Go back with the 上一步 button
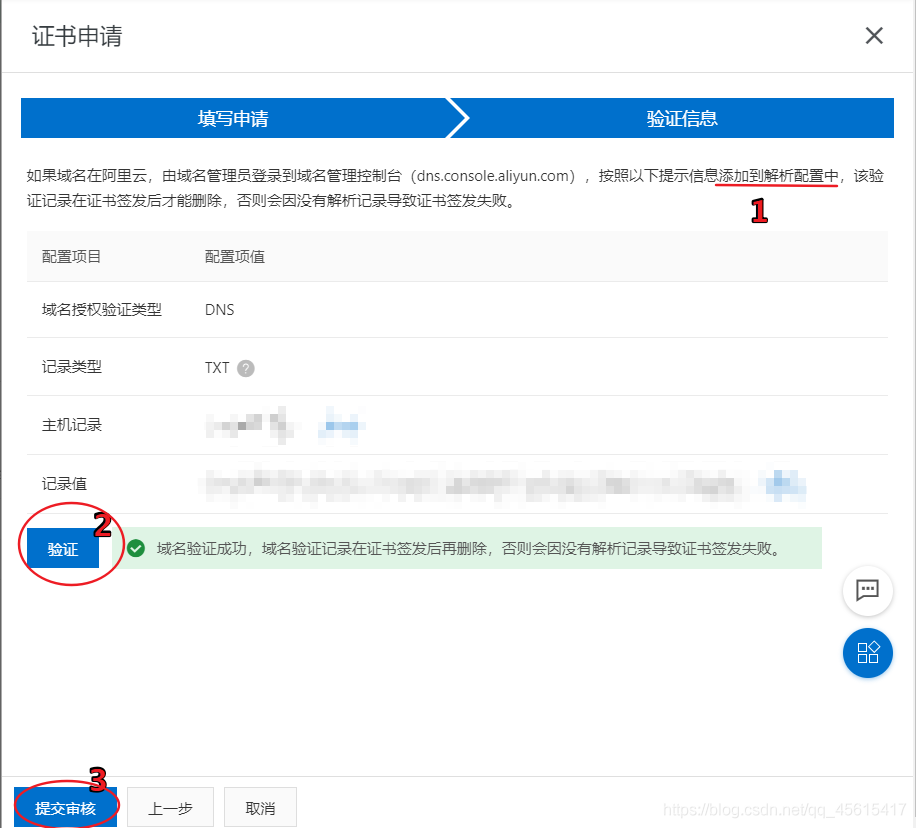Image resolution: width=916 pixels, height=828 pixels. click(170, 808)
